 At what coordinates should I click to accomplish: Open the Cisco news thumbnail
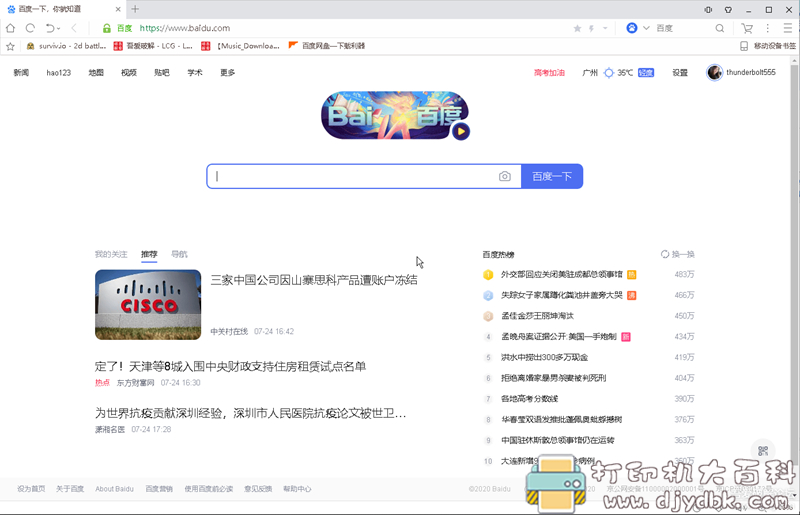click(x=148, y=305)
